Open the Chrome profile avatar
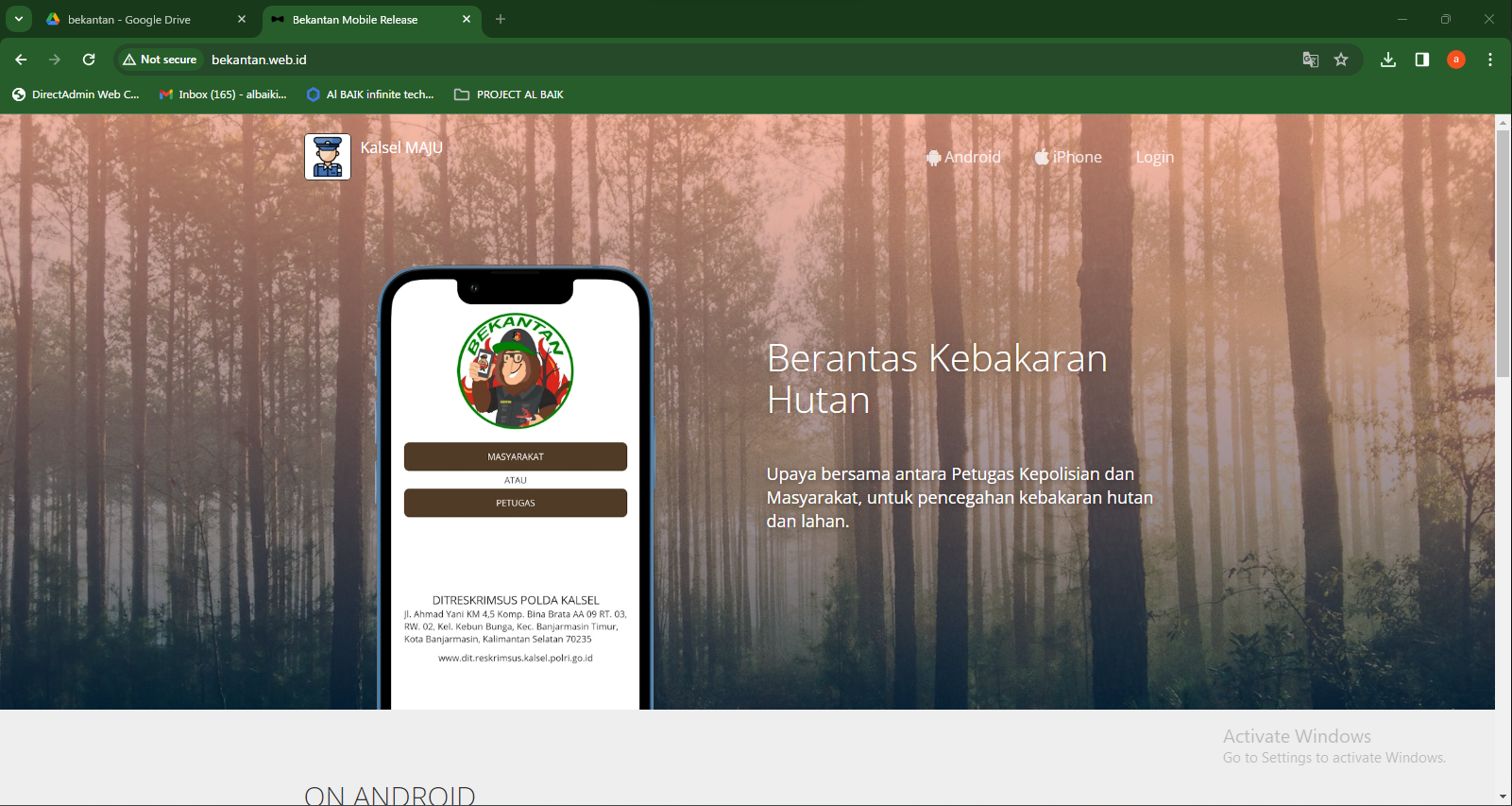This screenshot has height=806, width=1512. [x=1456, y=60]
